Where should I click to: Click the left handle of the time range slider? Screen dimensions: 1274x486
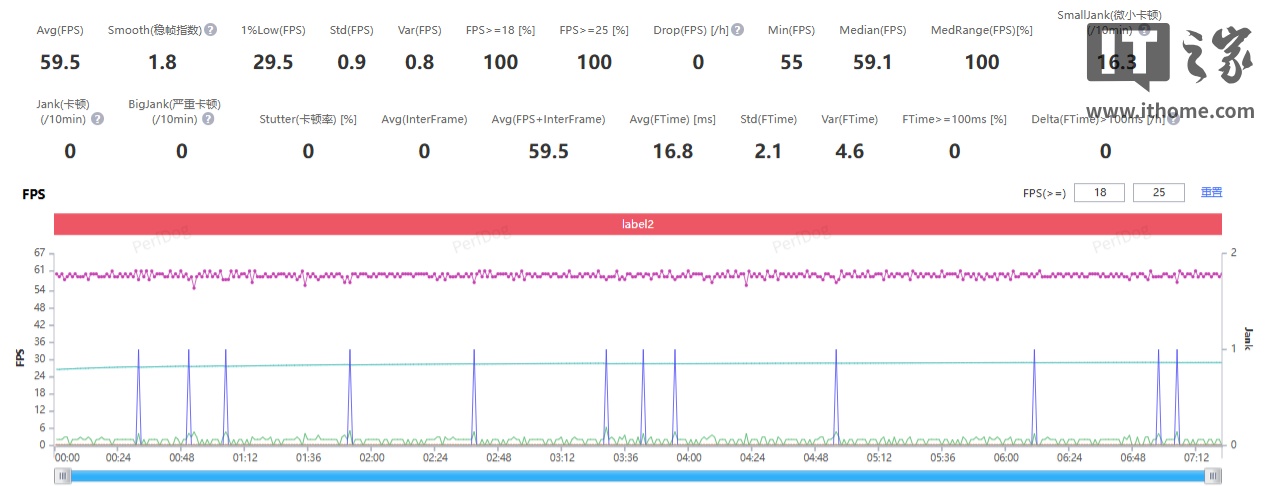point(64,476)
